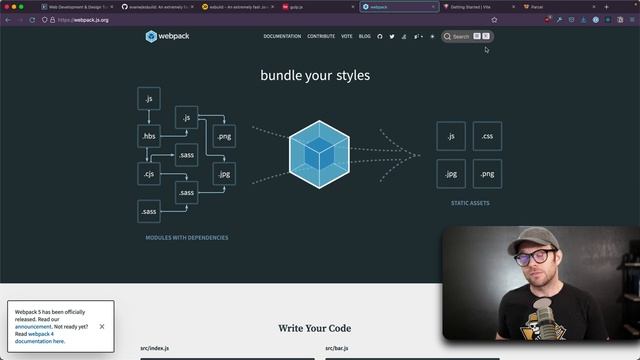Click the .hbs module box
Screen dimensions: 640x360
(x=149, y=136)
